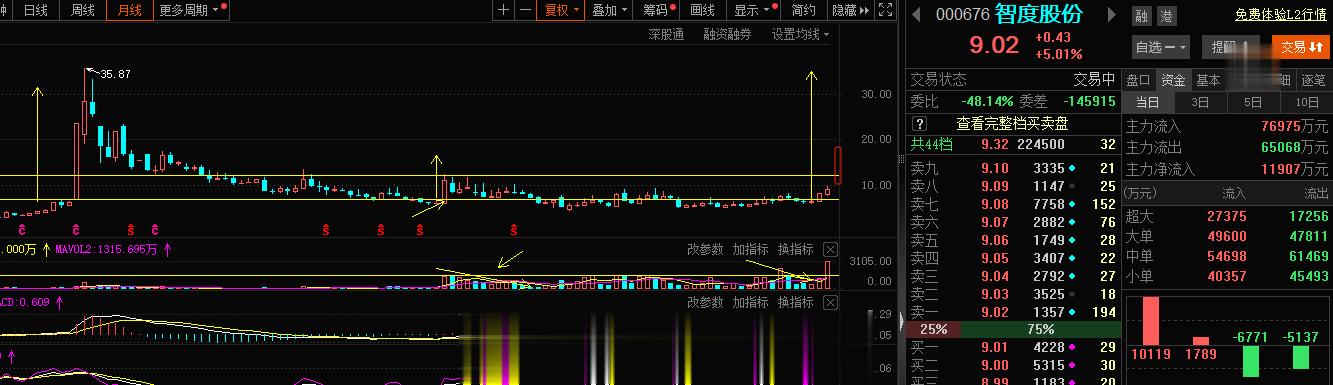This screenshot has width=1333, height=385.
Task: Switch to 周线 weekly chart
Action: 83,10
